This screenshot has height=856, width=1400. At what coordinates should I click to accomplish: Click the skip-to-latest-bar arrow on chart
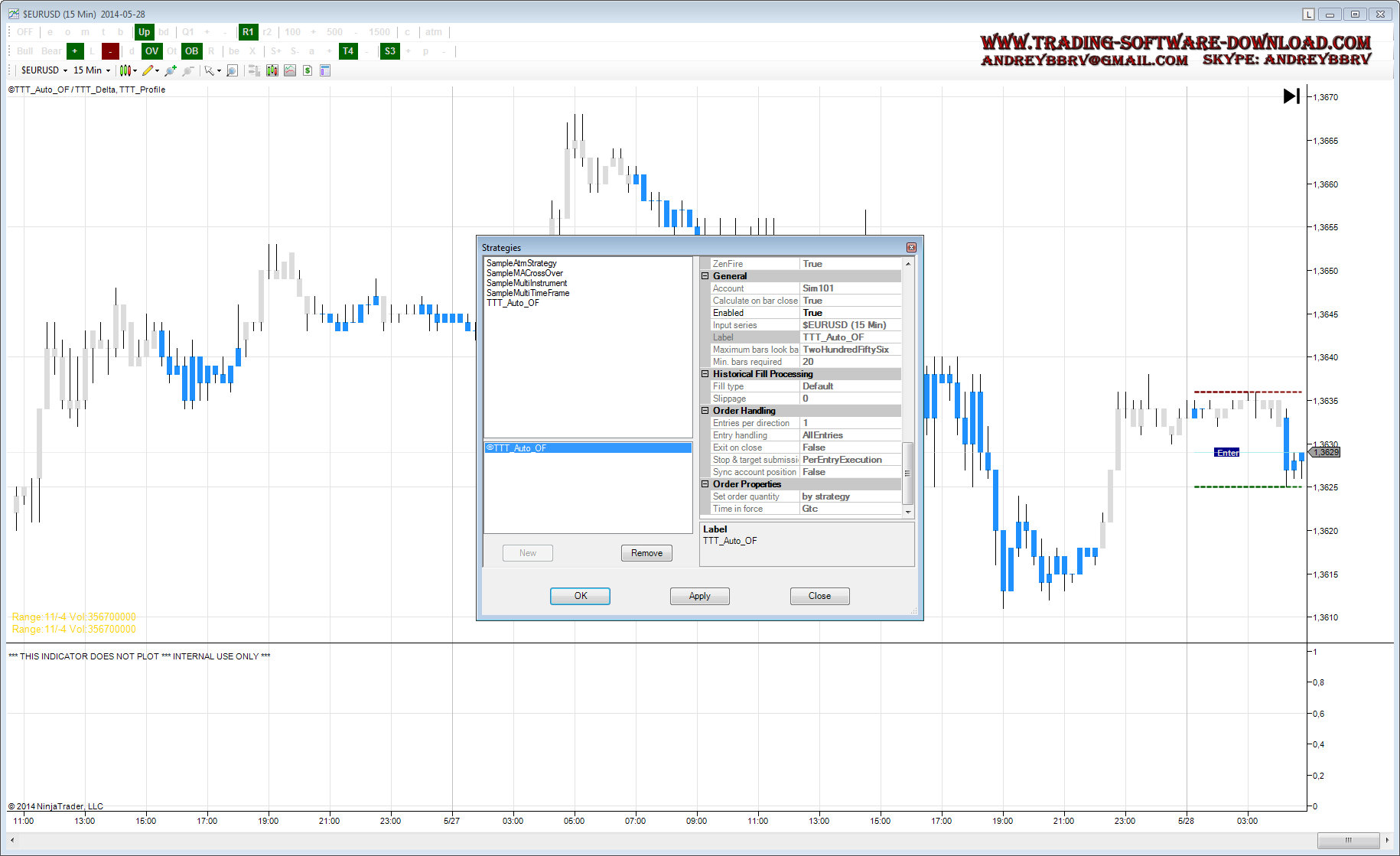click(1291, 96)
